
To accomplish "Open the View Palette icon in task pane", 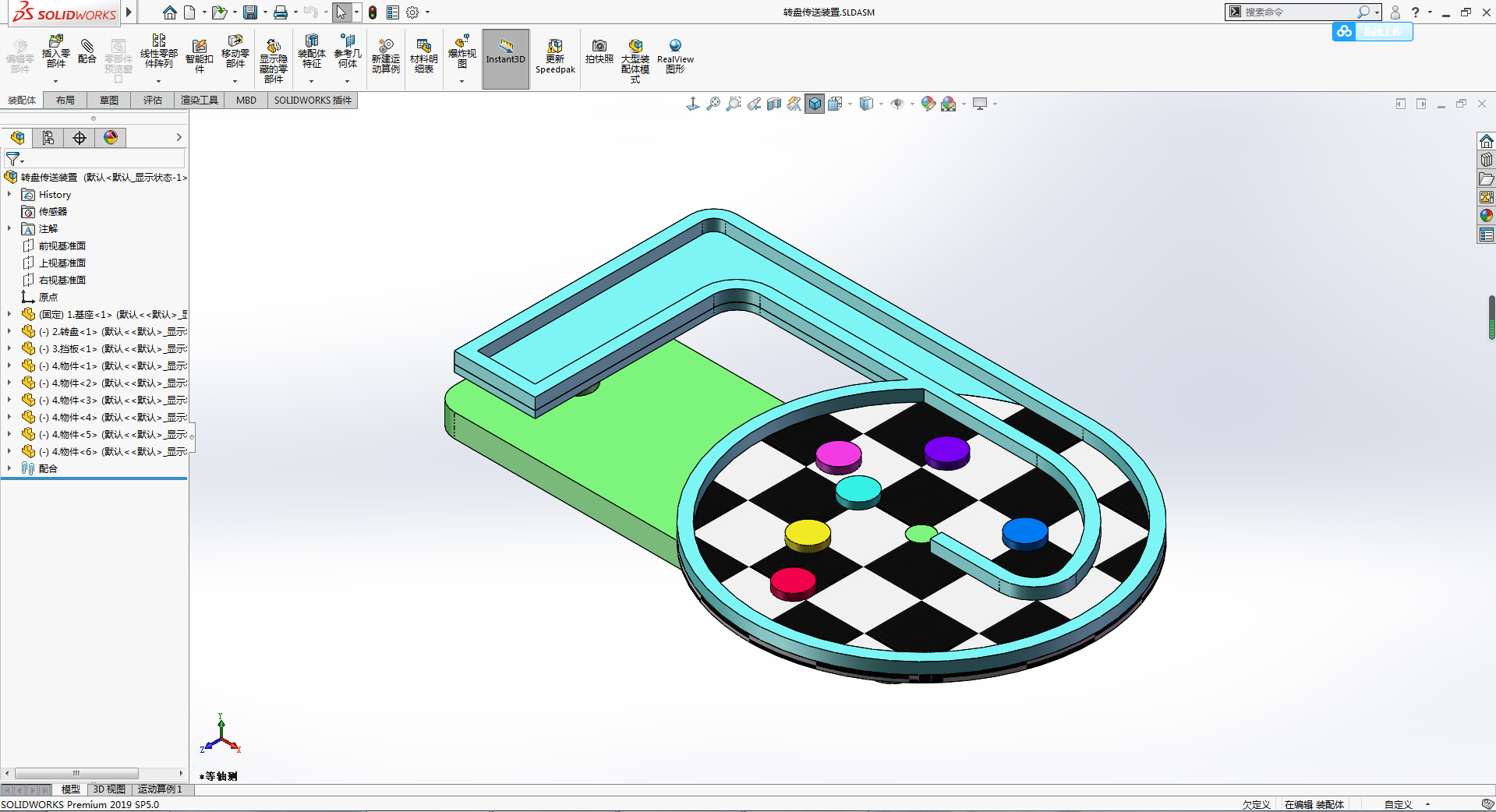I will tap(1487, 197).
